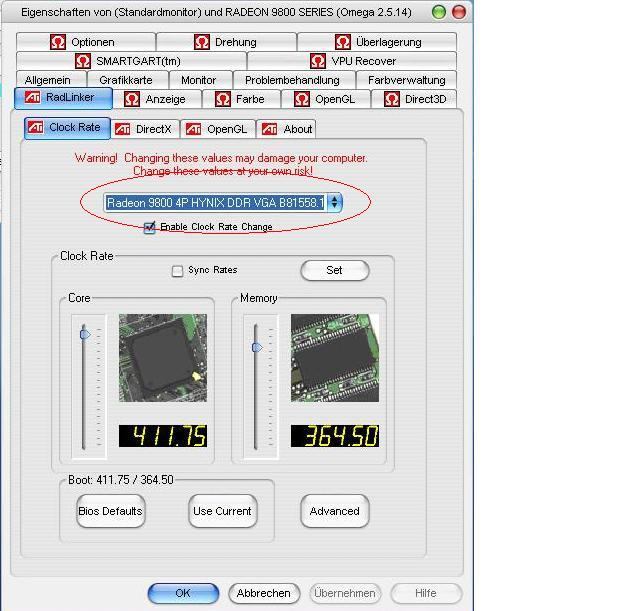Close the dialog with the red button
Viewport: 640px width, 611px height.
(x=459, y=12)
